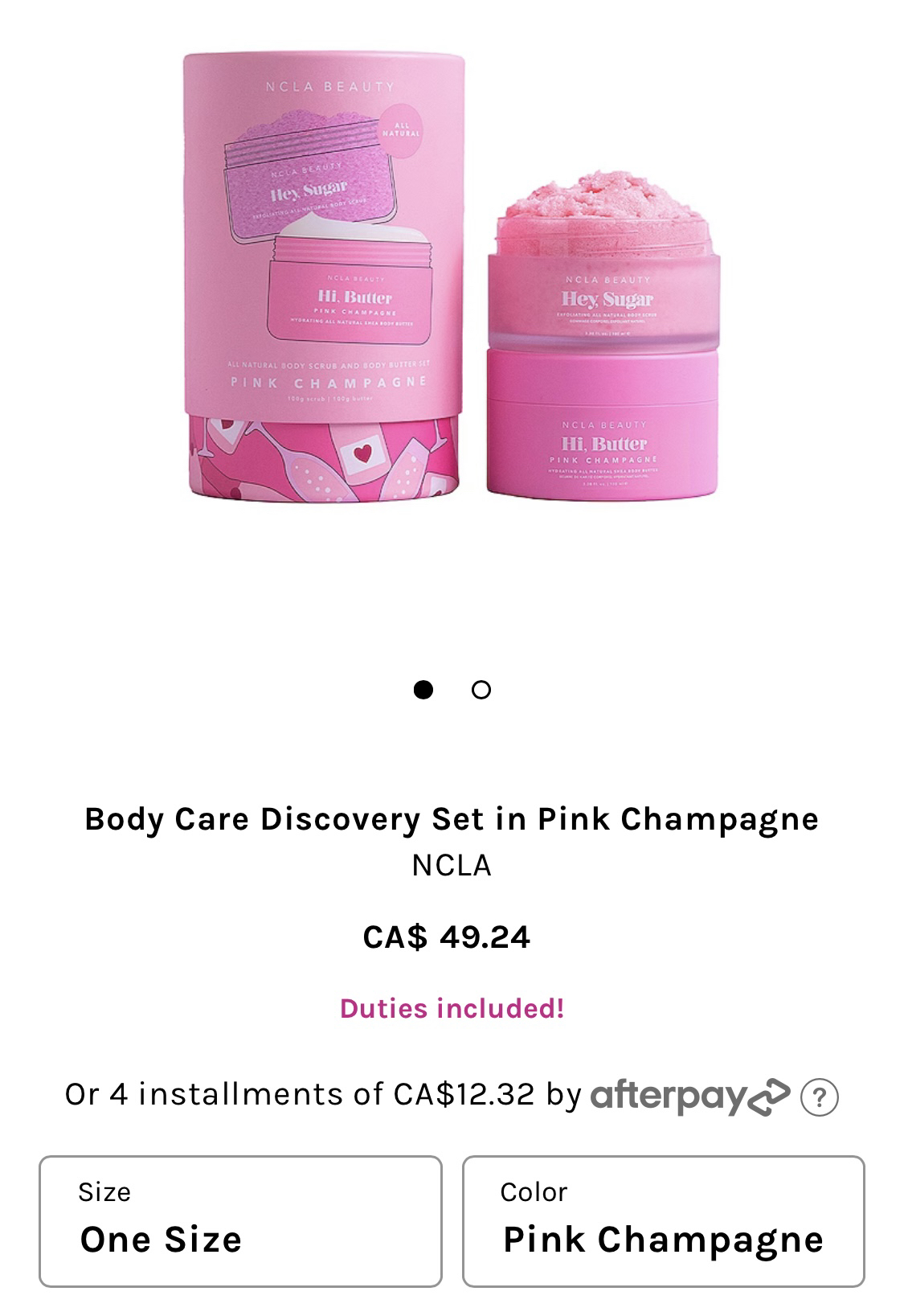904x1316 pixels.
Task: Click the Hi Butter jar
Action: [603, 422]
